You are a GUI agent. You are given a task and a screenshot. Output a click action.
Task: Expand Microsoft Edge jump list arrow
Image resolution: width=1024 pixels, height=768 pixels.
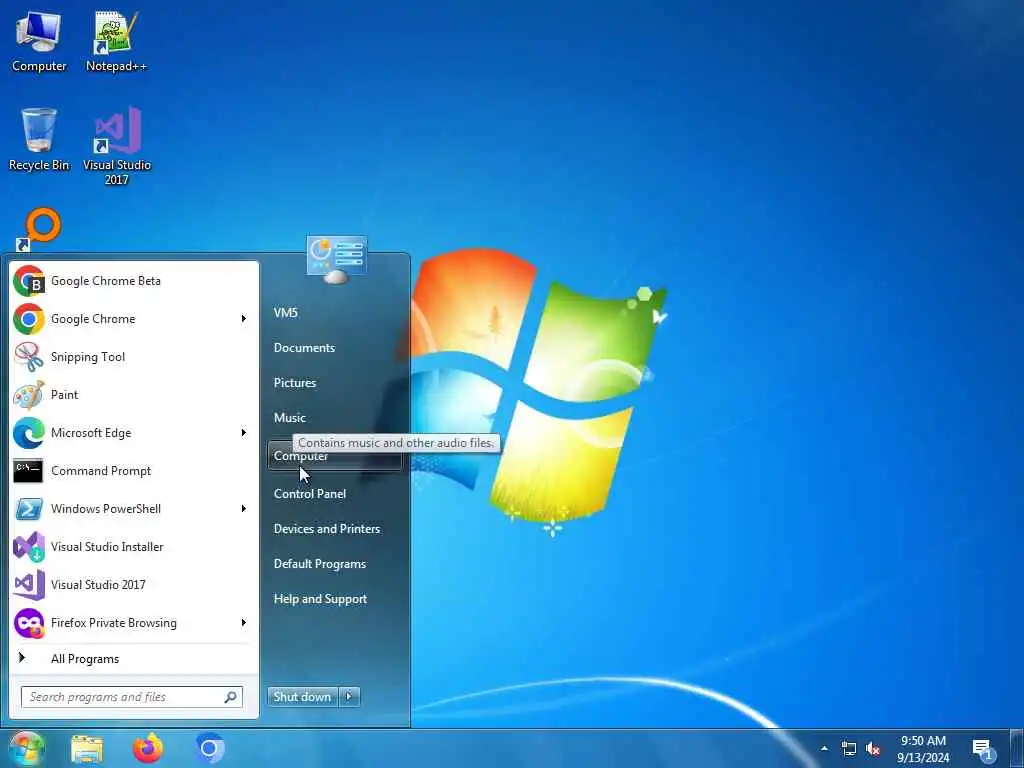tap(244, 432)
